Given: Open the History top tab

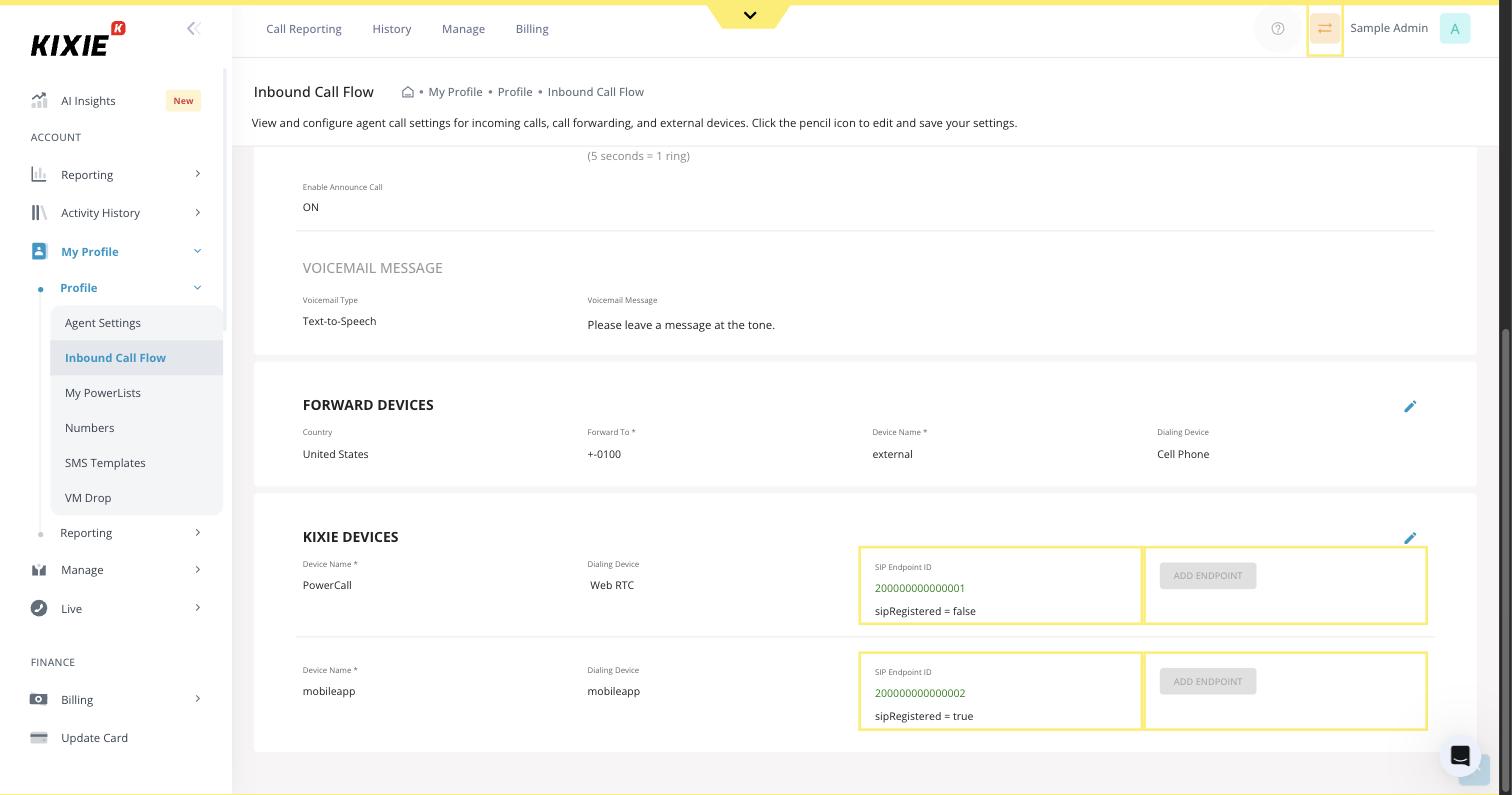Looking at the screenshot, I should [392, 29].
